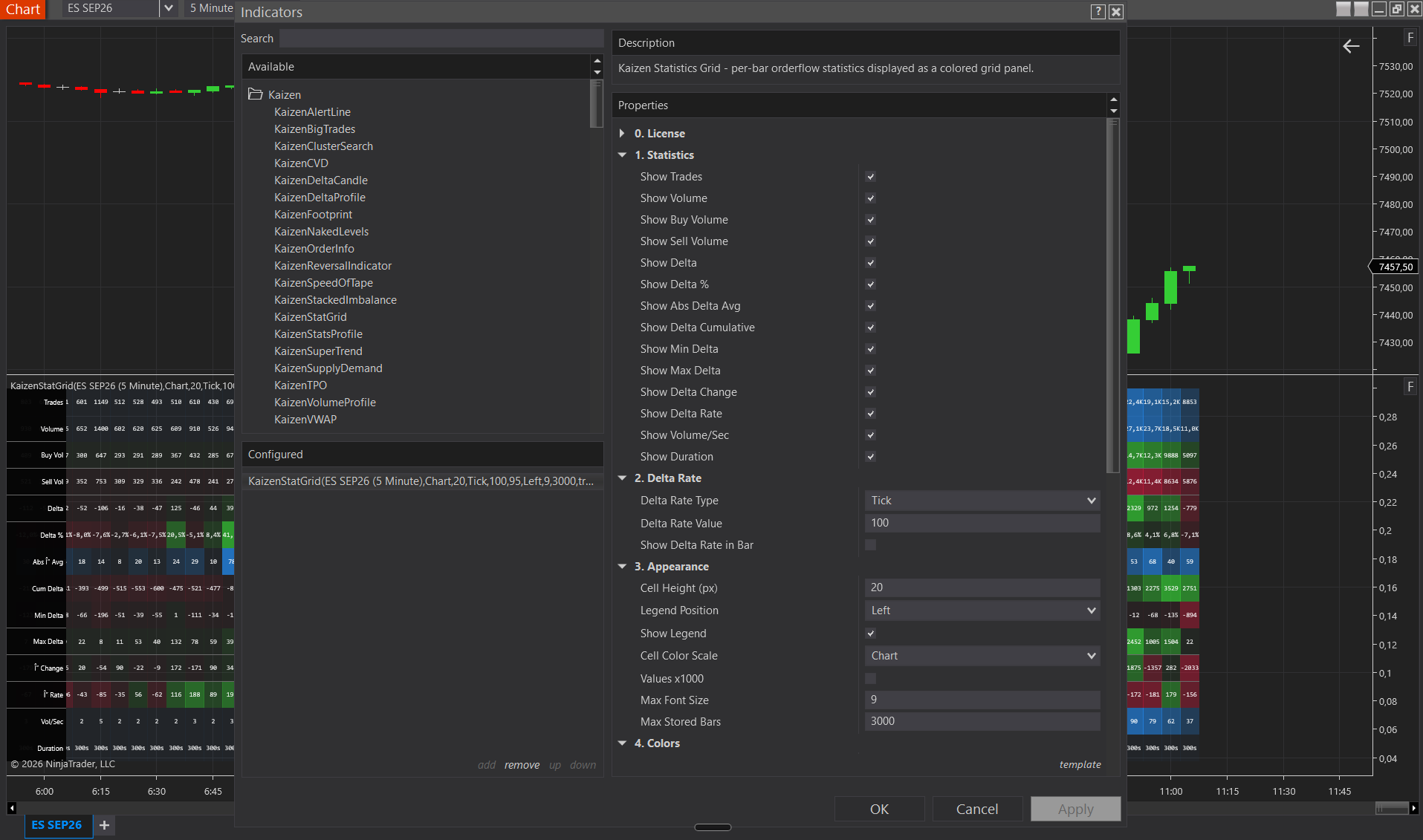Click the F button on indicator panel
The height and width of the screenshot is (840, 1423).
pyautogui.click(x=1410, y=387)
